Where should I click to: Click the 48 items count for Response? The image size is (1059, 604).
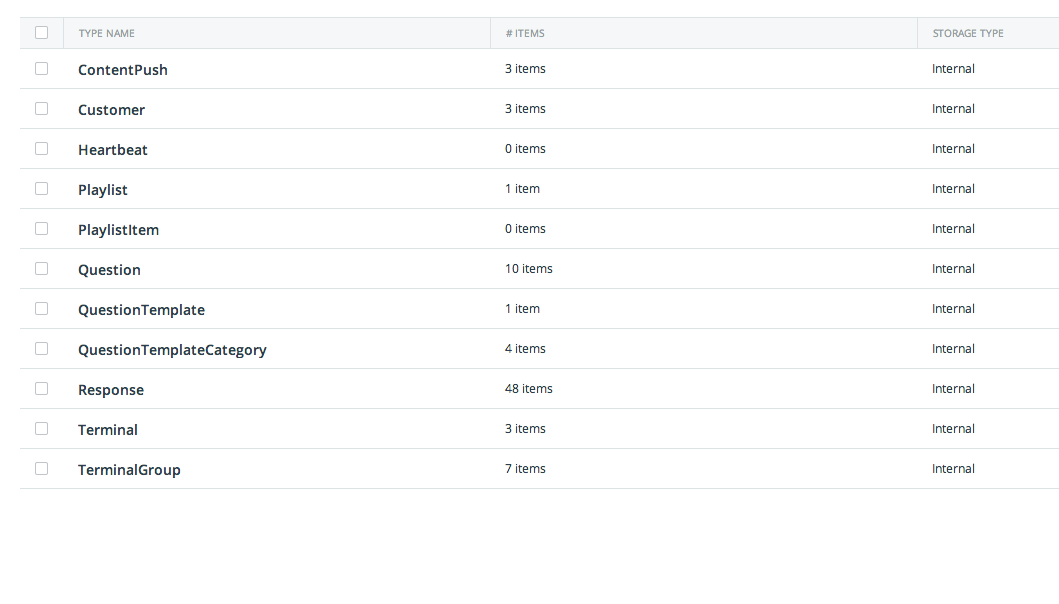pos(529,388)
